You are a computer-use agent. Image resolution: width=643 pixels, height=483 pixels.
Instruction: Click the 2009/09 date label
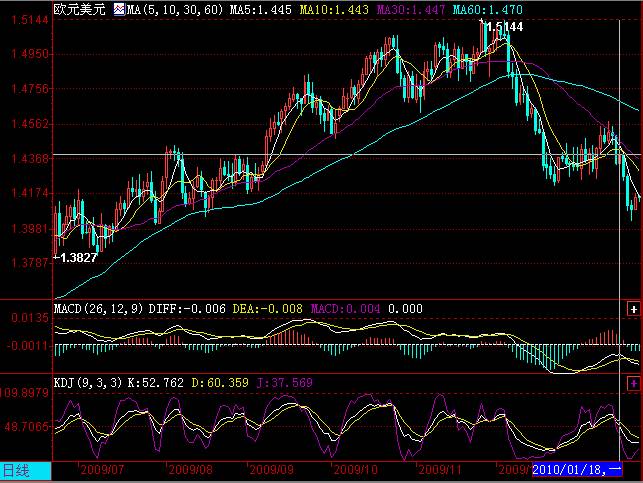(x=271, y=469)
